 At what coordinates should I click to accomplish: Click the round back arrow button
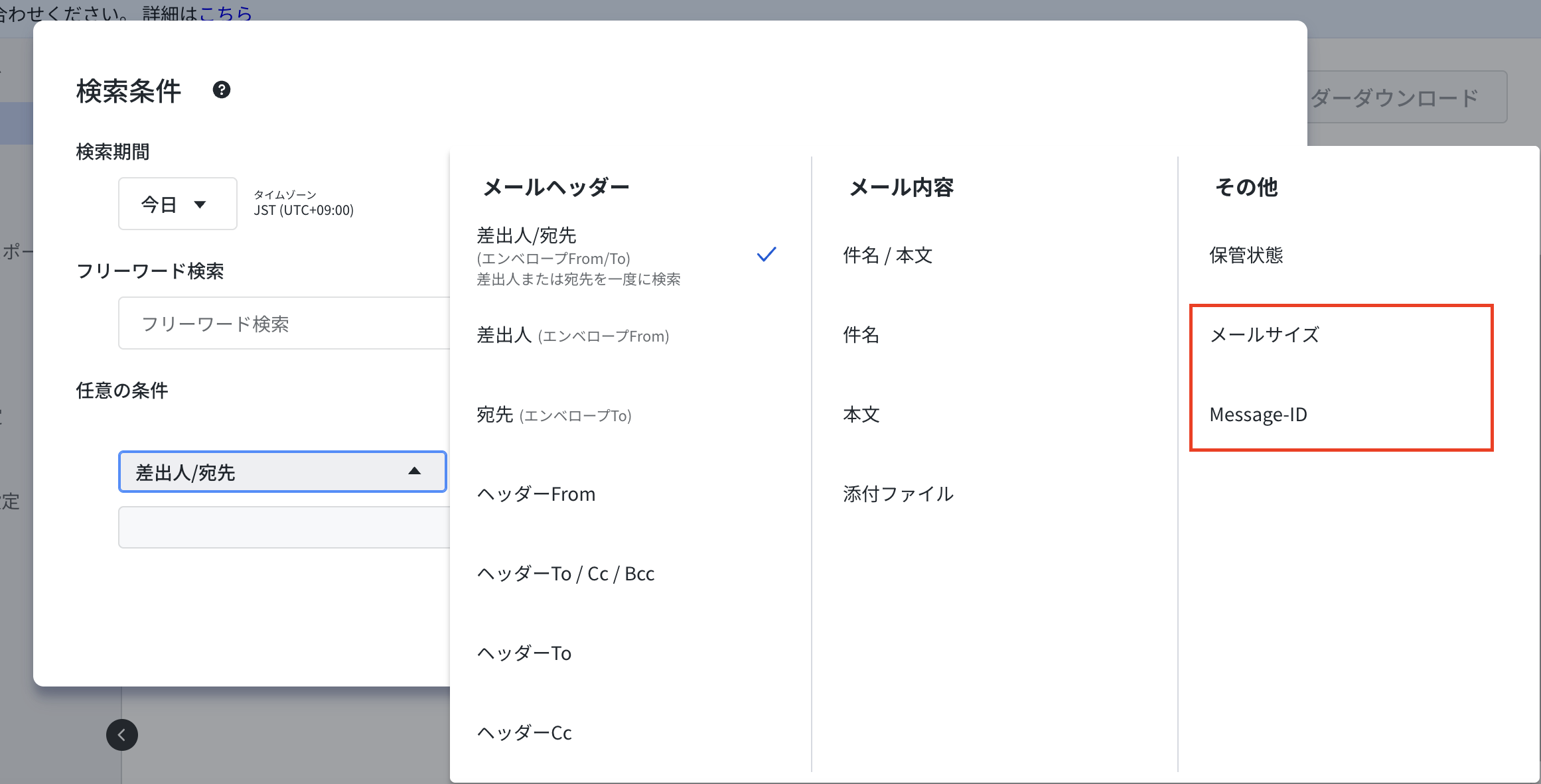pyautogui.click(x=122, y=735)
